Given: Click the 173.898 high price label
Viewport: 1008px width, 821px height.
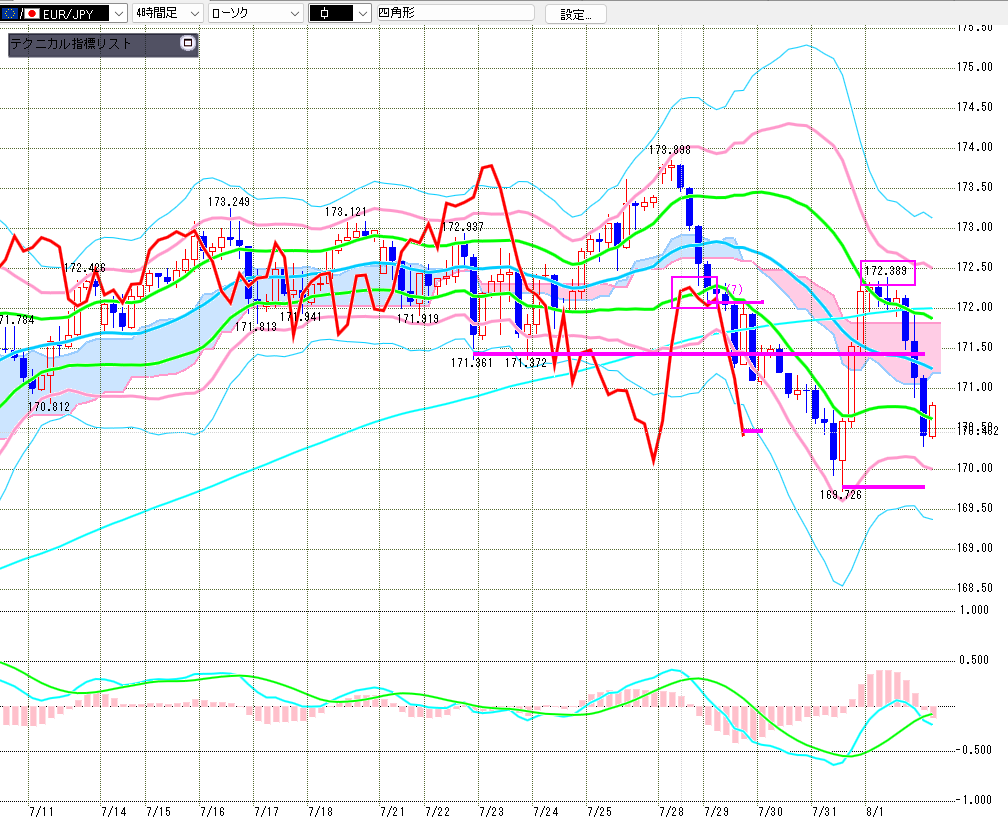Looking at the screenshot, I should point(669,150).
